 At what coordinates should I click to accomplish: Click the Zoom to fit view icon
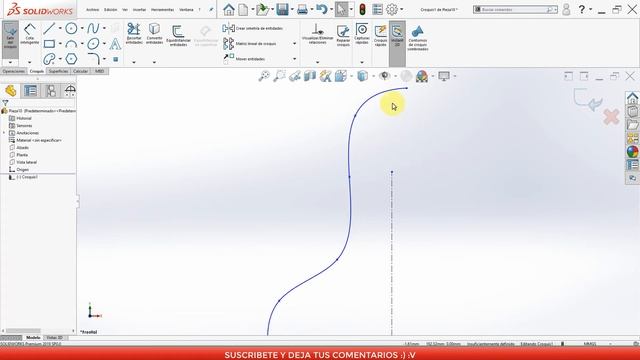pyautogui.click(x=264, y=76)
